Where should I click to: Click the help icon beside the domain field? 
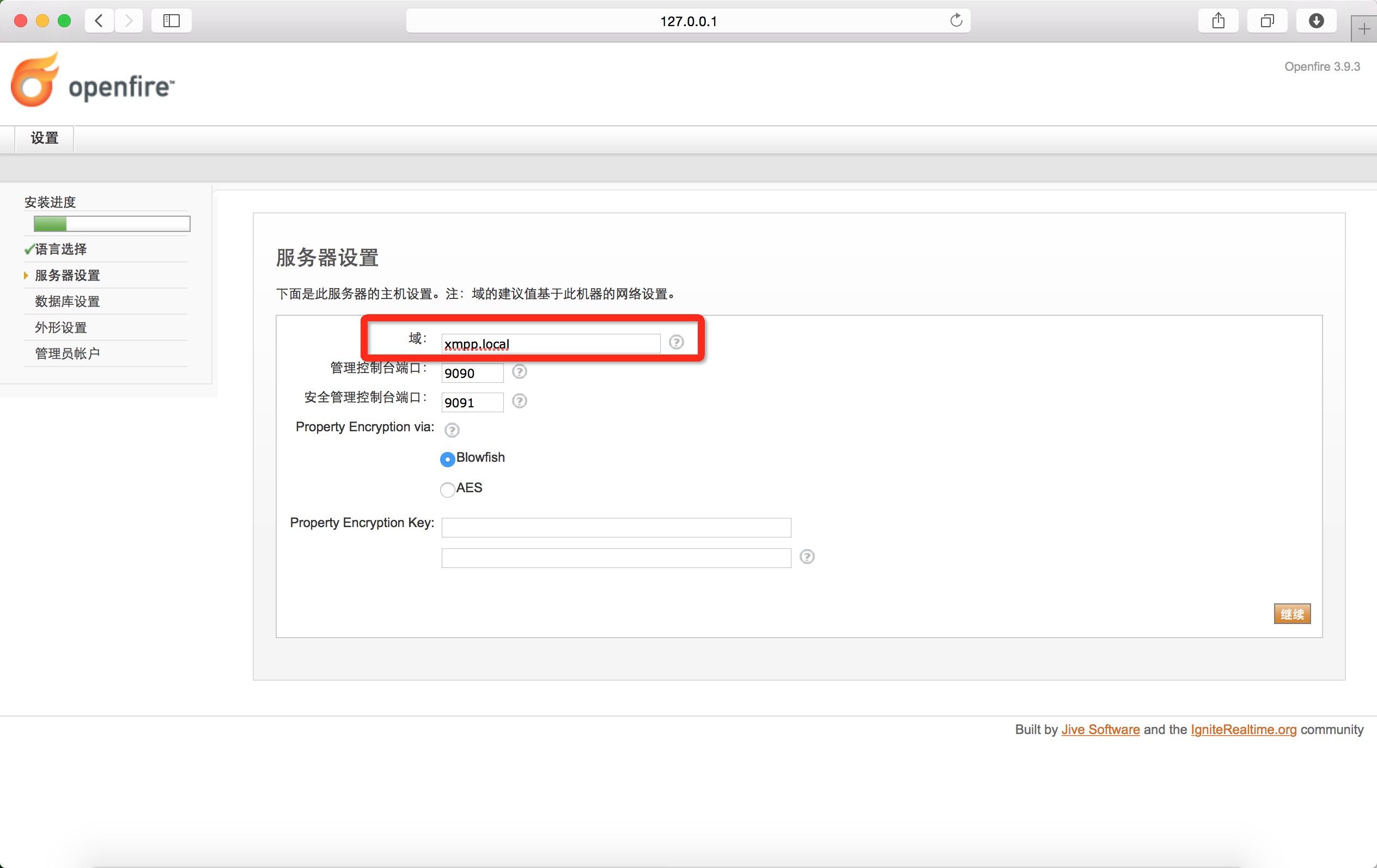coord(677,342)
